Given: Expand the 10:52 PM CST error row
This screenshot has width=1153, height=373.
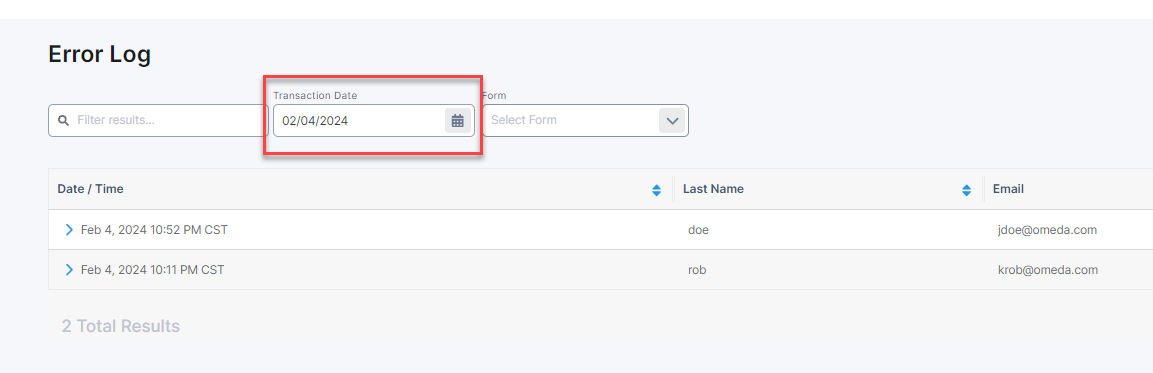Looking at the screenshot, I should pyautogui.click(x=69, y=230).
